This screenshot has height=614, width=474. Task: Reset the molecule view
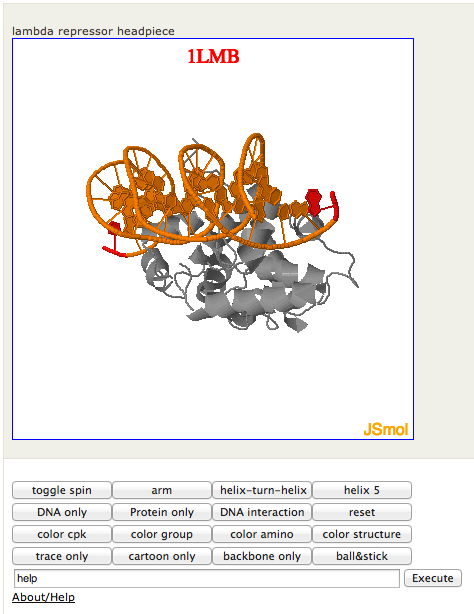tap(362, 512)
